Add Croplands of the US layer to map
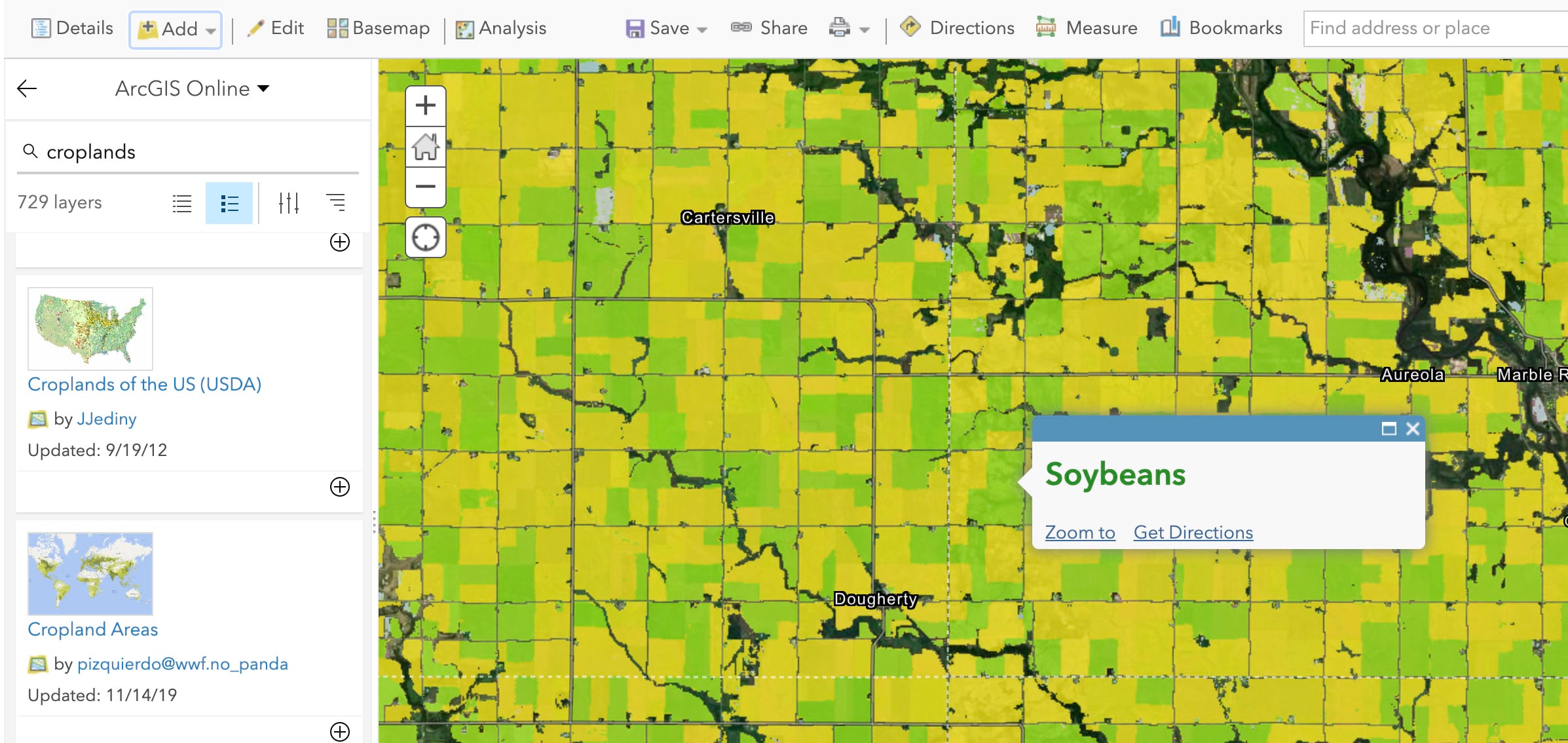Viewport: 1568px width, 743px height. [x=340, y=487]
